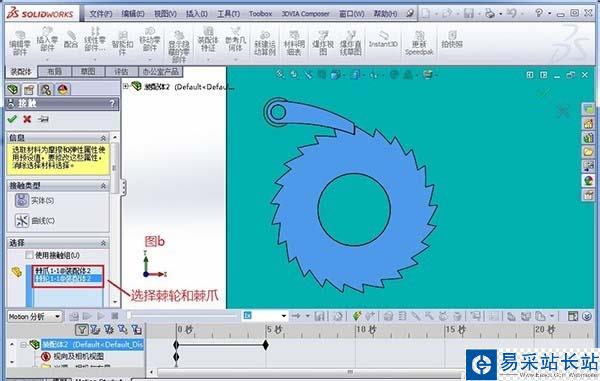Open the File (文件) menu
The width and height of the screenshot is (600, 381).
(x=101, y=14)
